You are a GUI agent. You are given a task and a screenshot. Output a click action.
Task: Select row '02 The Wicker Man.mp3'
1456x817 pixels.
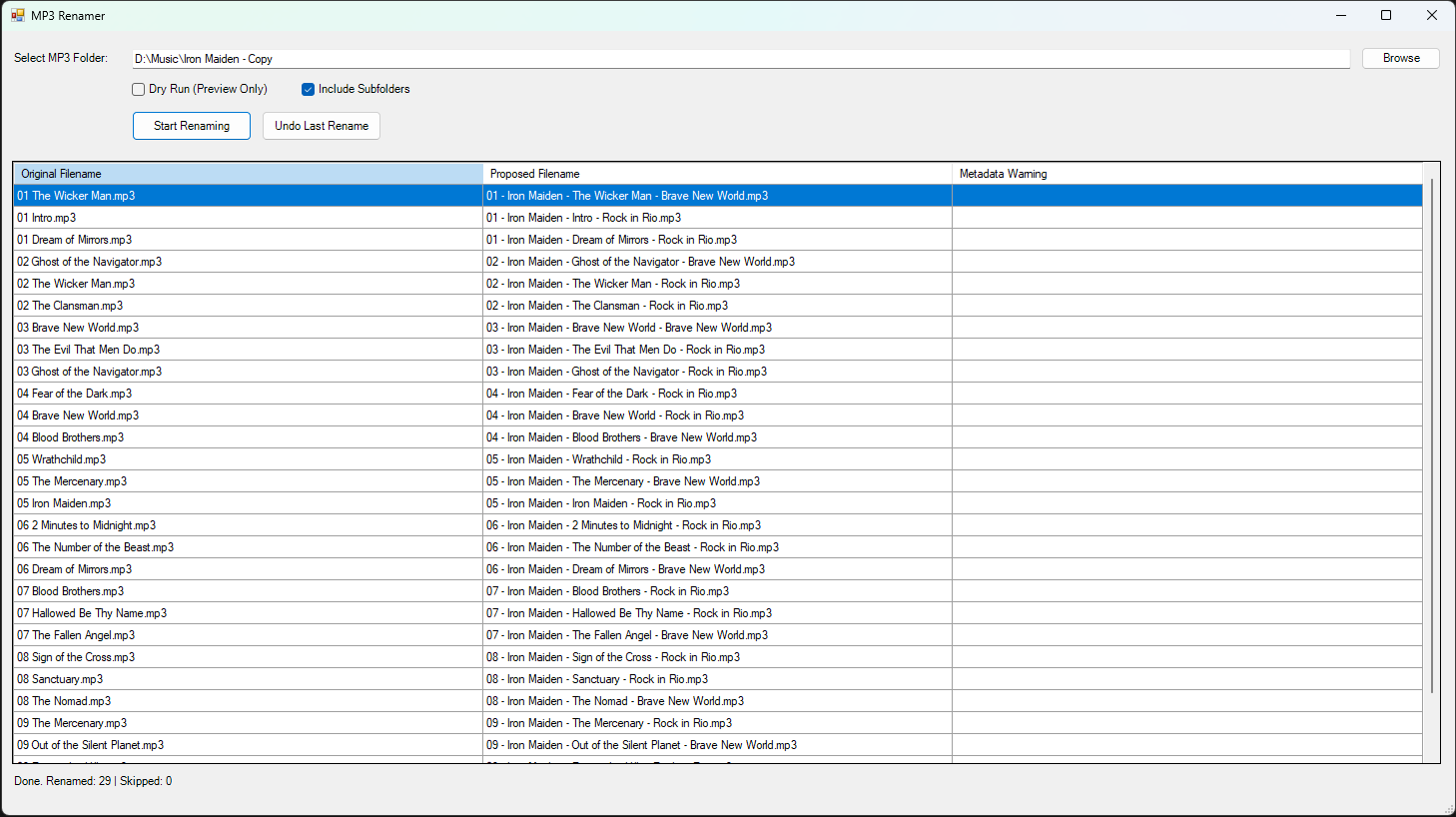(717, 284)
